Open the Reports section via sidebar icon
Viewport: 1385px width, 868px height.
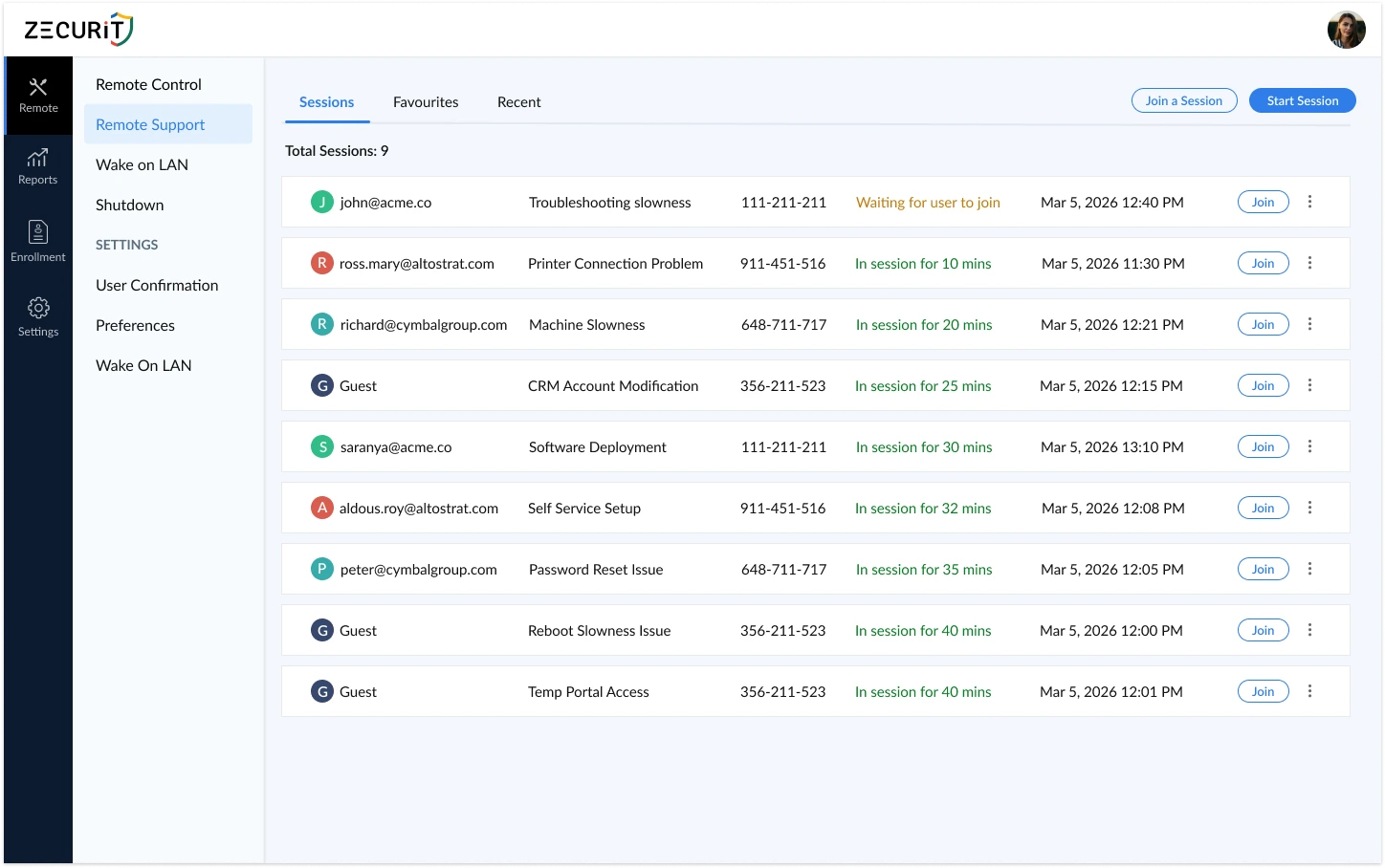pyautogui.click(x=38, y=165)
